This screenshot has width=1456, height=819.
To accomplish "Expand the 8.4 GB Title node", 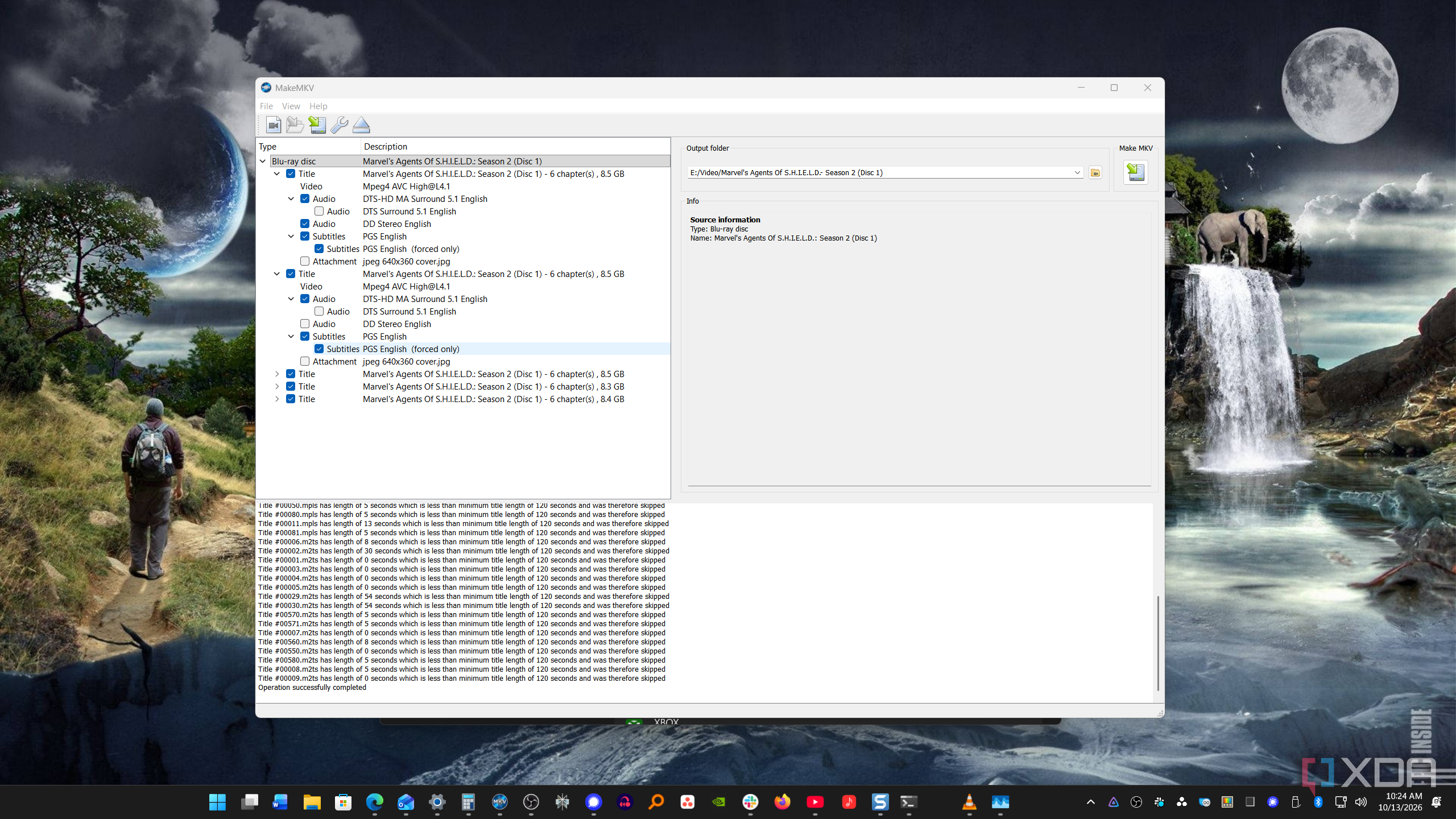I will coord(277,399).
